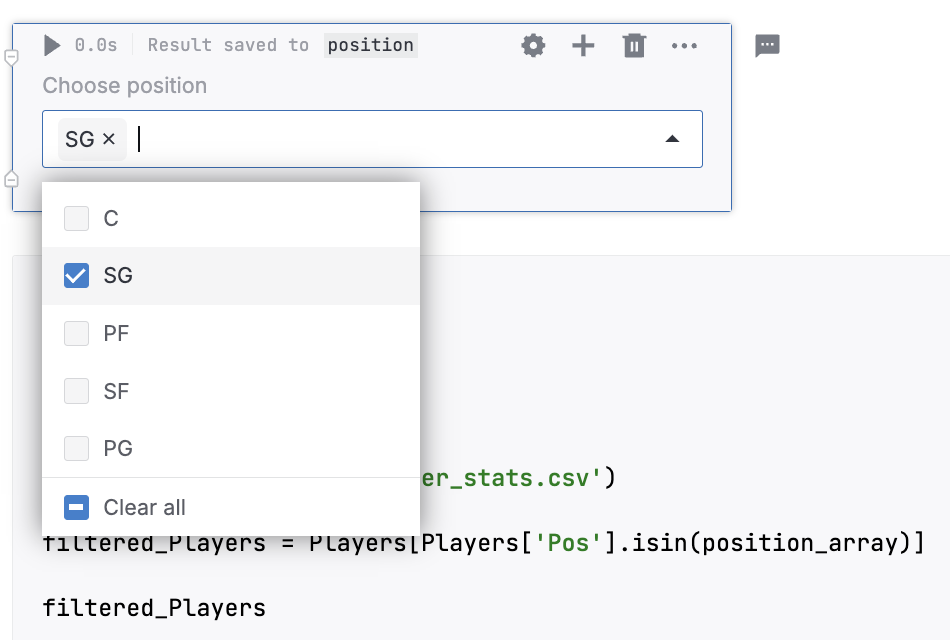Open comments with the speech bubble icon
Image resolution: width=950 pixels, height=640 pixels.
(x=767, y=45)
